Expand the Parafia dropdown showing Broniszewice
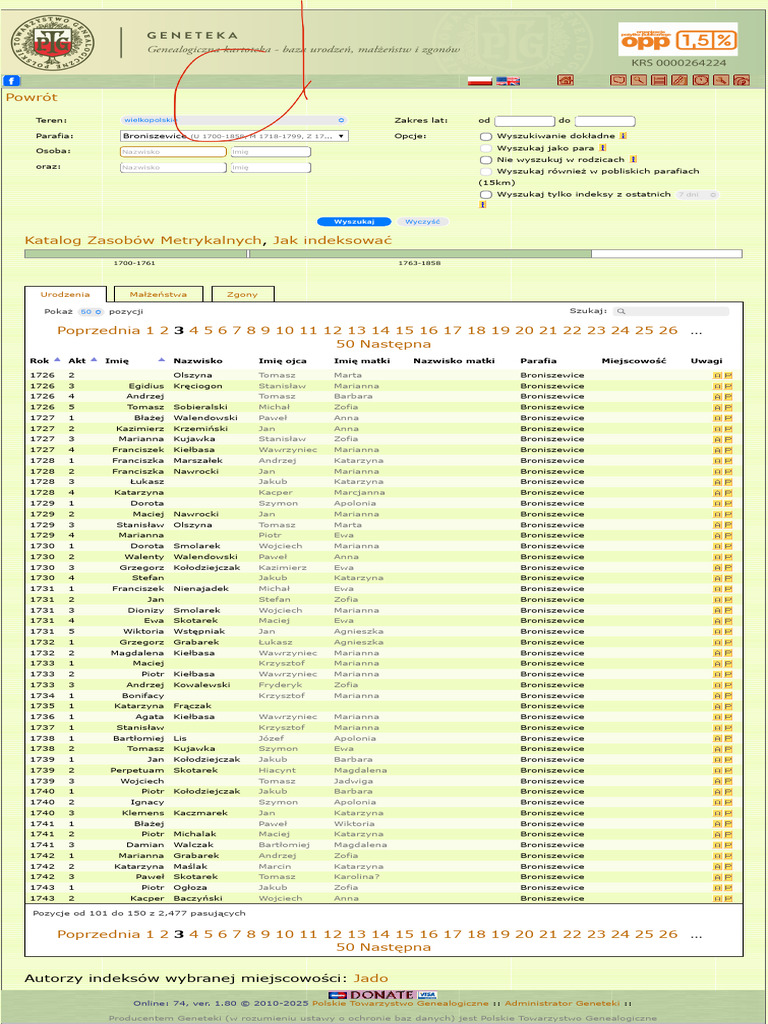Image resolution: width=768 pixels, height=1024 pixels. (234, 136)
